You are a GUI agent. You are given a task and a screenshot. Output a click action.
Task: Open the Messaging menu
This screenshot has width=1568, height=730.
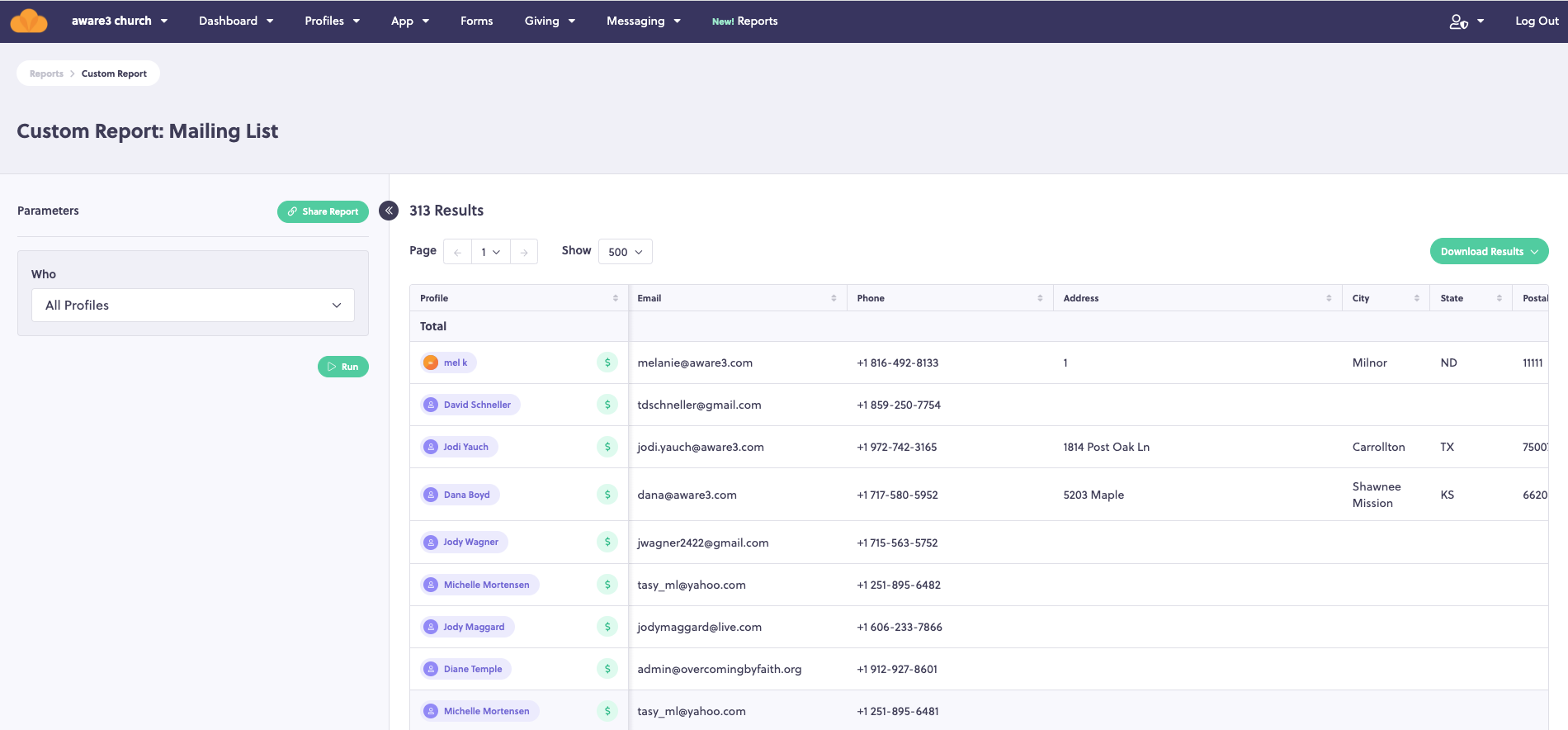pyautogui.click(x=644, y=21)
